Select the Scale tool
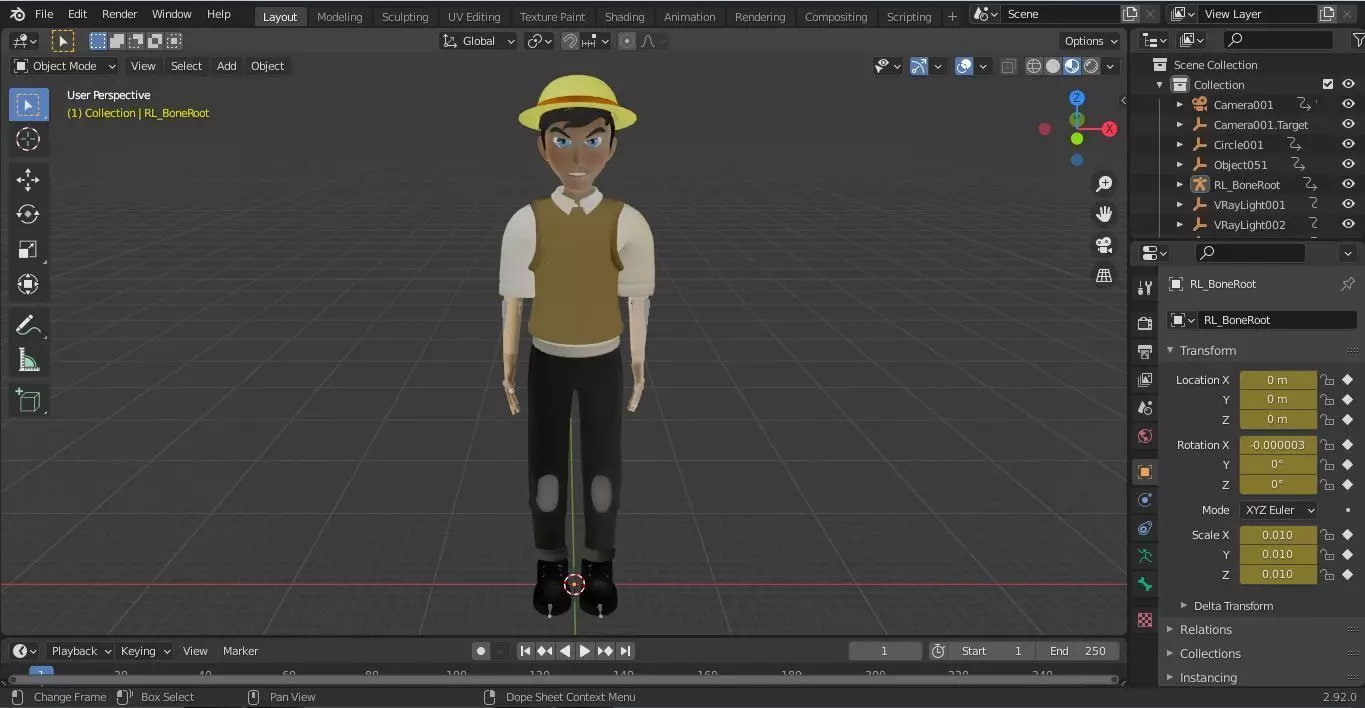The height and width of the screenshot is (708, 1365). (28, 249)
